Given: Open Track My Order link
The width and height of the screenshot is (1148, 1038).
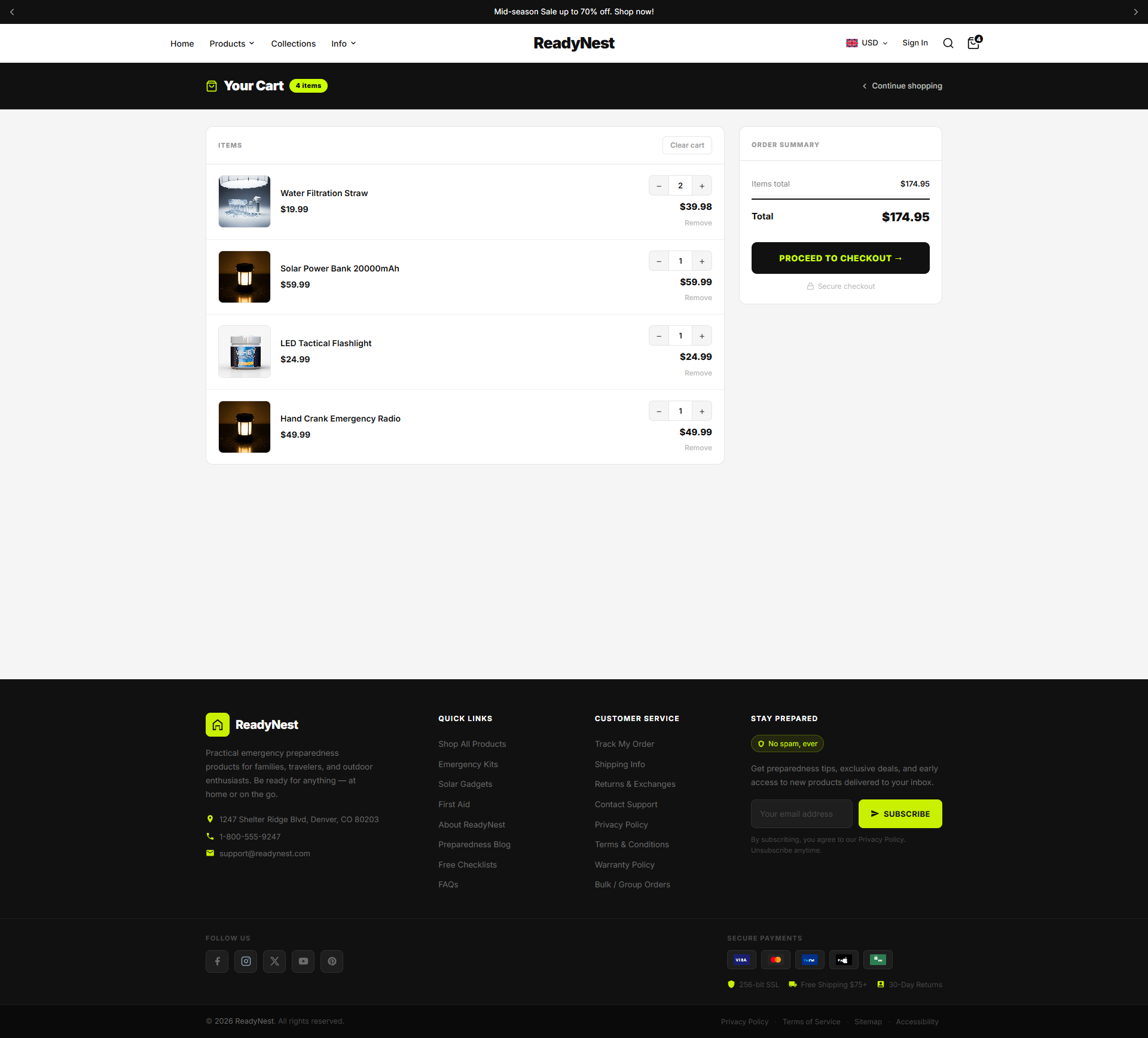Looking at the screenshot, I should [x=624, y=744].
